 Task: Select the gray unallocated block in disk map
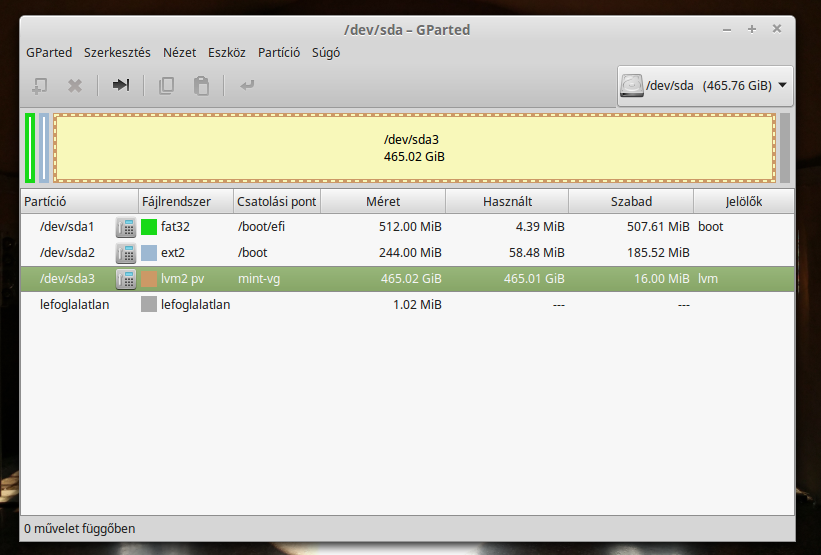click(x=785, y=148)
